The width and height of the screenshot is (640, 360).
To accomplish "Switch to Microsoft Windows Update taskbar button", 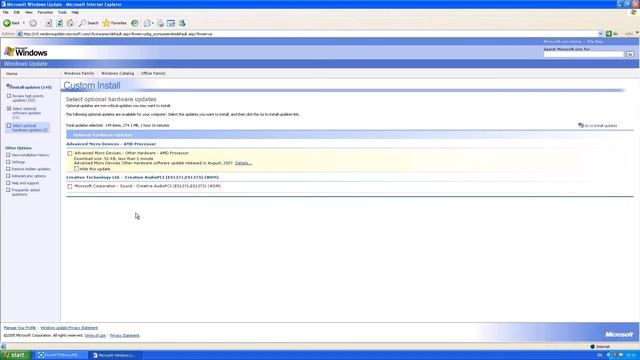I will pos(116,355).
